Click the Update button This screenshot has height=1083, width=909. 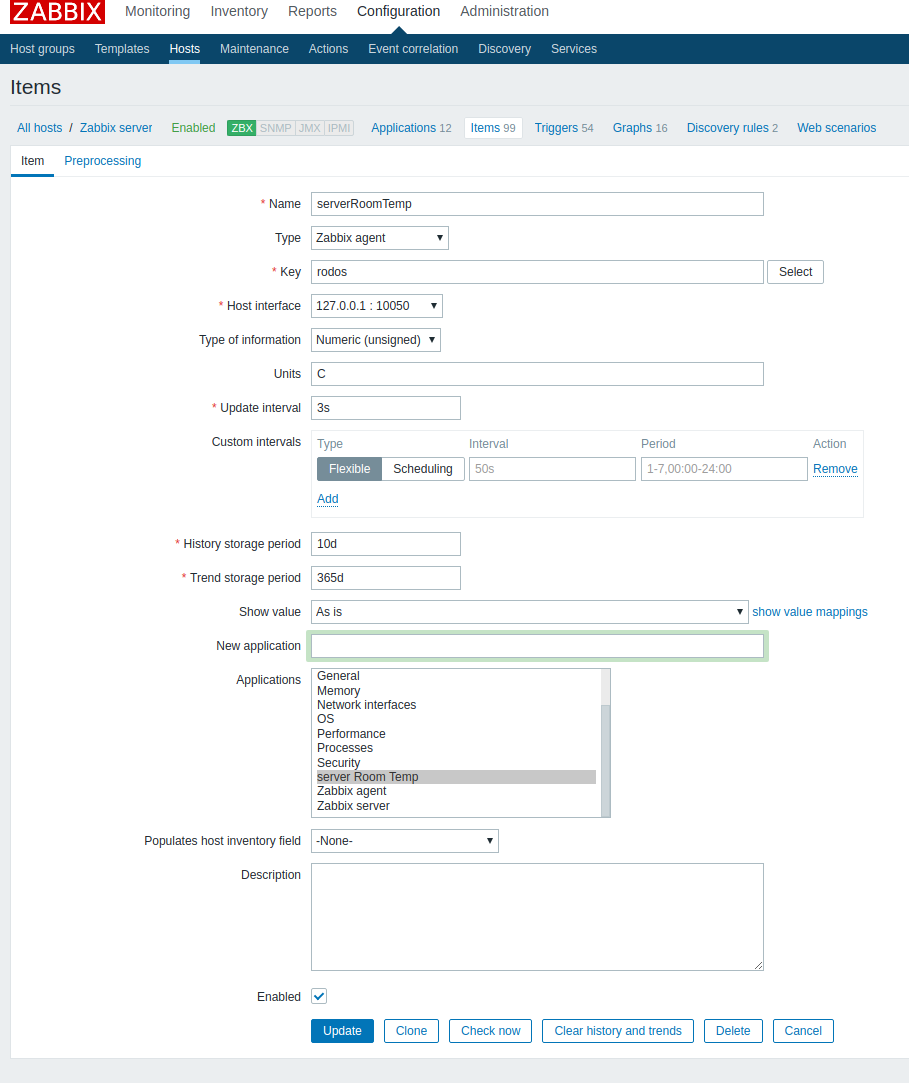click(342, 1031)
